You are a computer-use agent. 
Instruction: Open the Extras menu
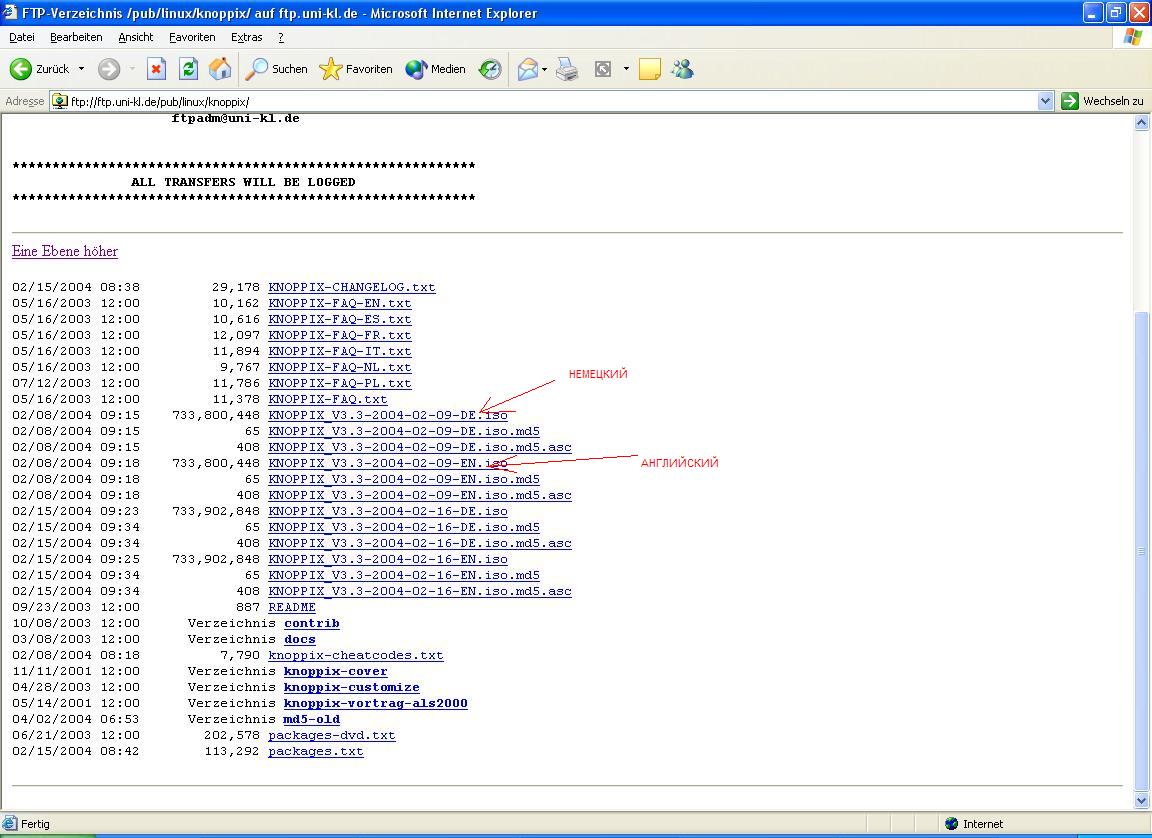pyautogui.click(x=246, y=37)
